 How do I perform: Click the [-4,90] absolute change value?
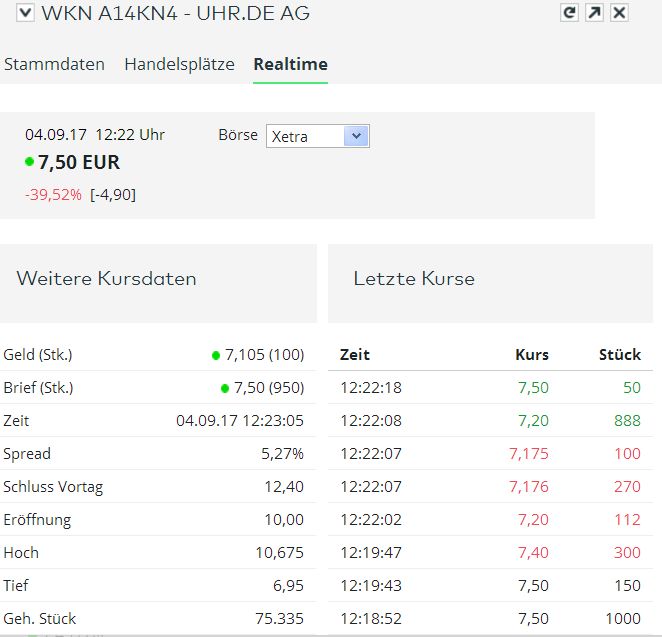[x=113, y=195]
